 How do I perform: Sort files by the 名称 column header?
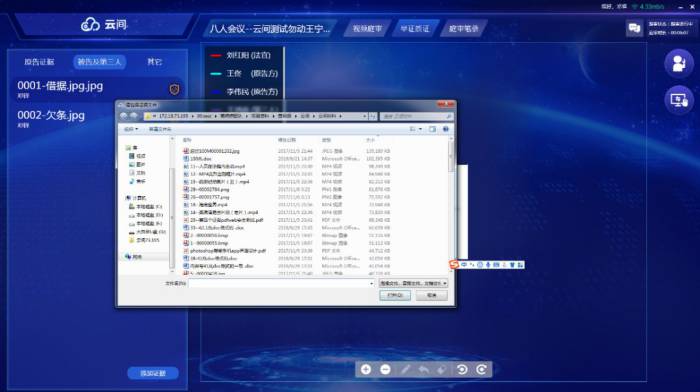click(x=188, y=140)
